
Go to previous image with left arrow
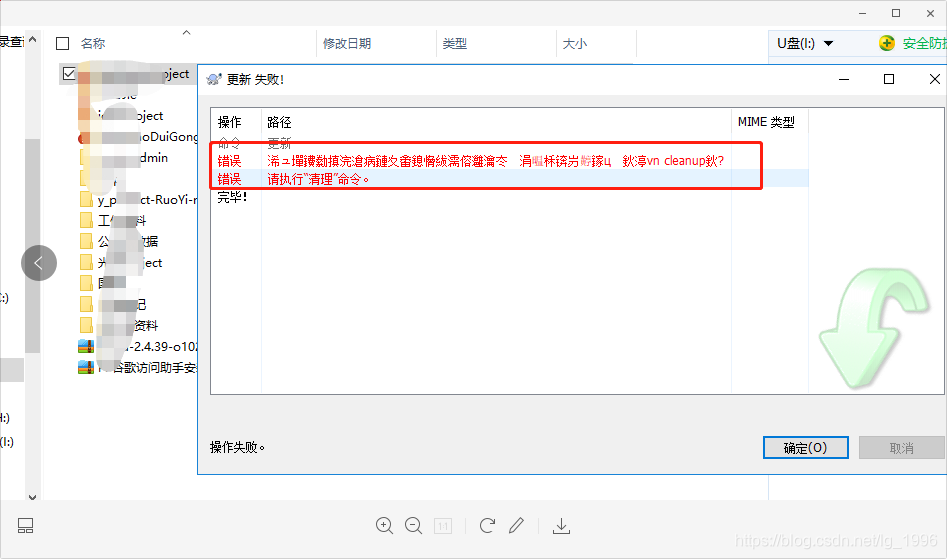click(x=39, y=263)
